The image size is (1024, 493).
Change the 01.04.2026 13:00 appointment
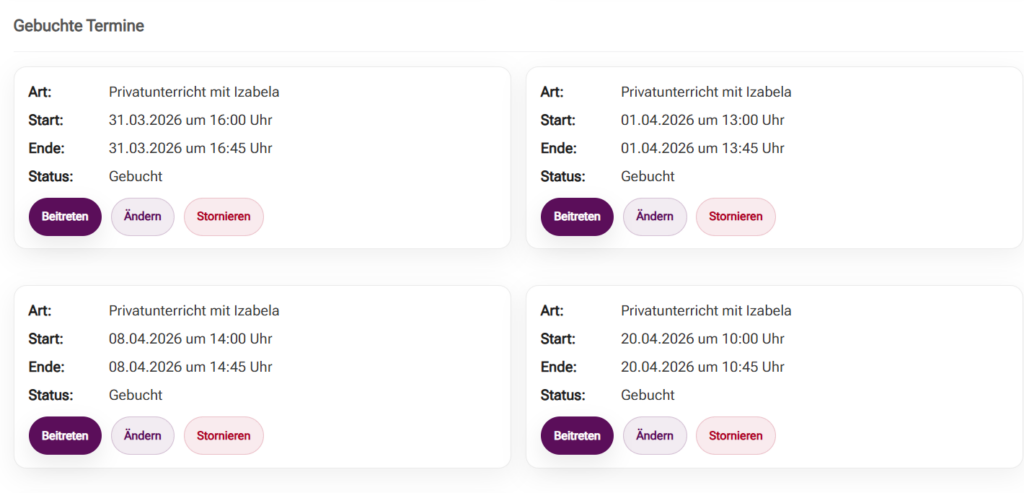click(655, 217)
